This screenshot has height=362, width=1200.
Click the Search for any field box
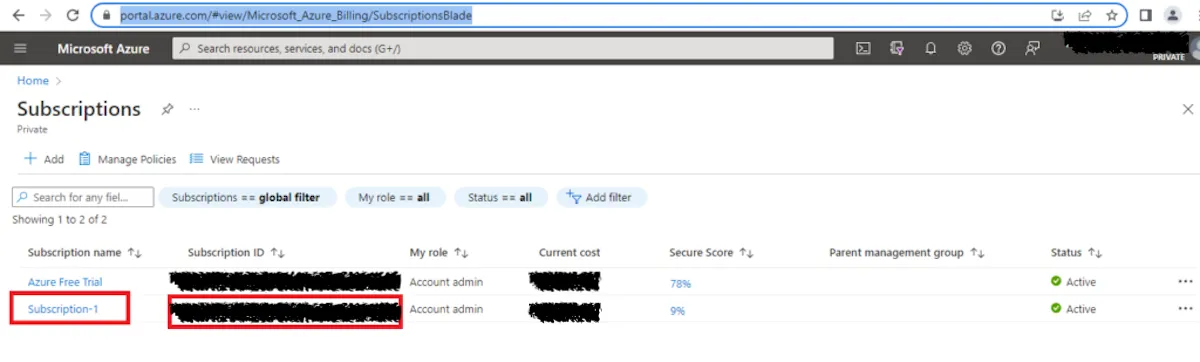click(x=83, y=197)
